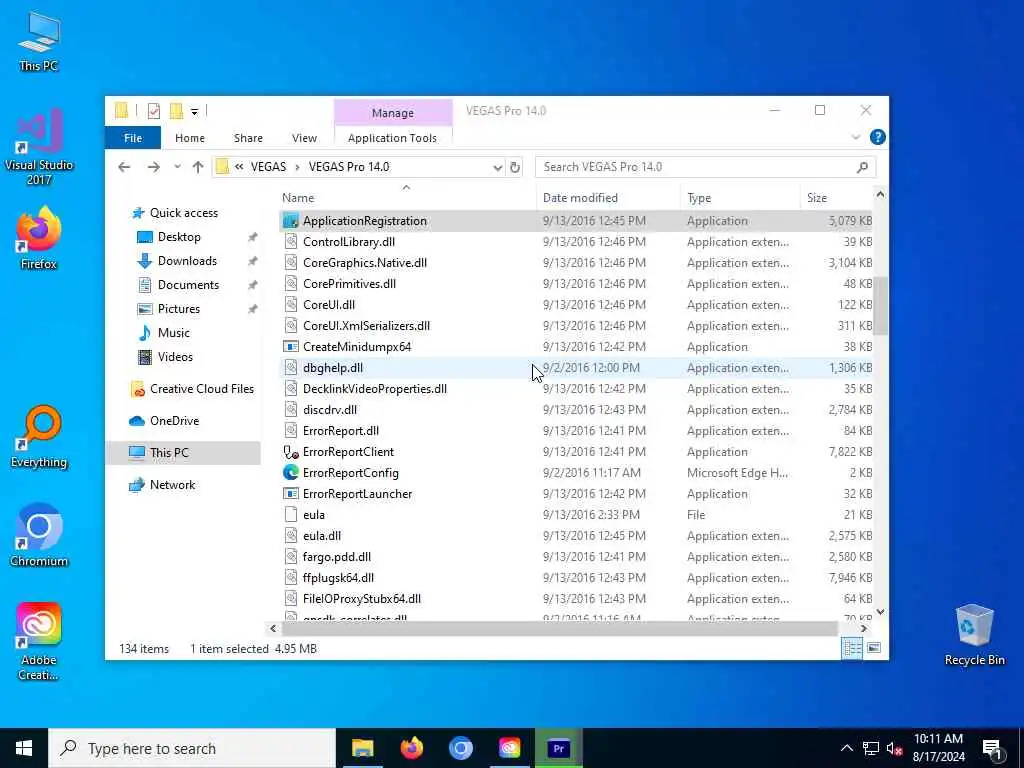
Task: Open the Share ribbon tab
Action: click(248, 138)
